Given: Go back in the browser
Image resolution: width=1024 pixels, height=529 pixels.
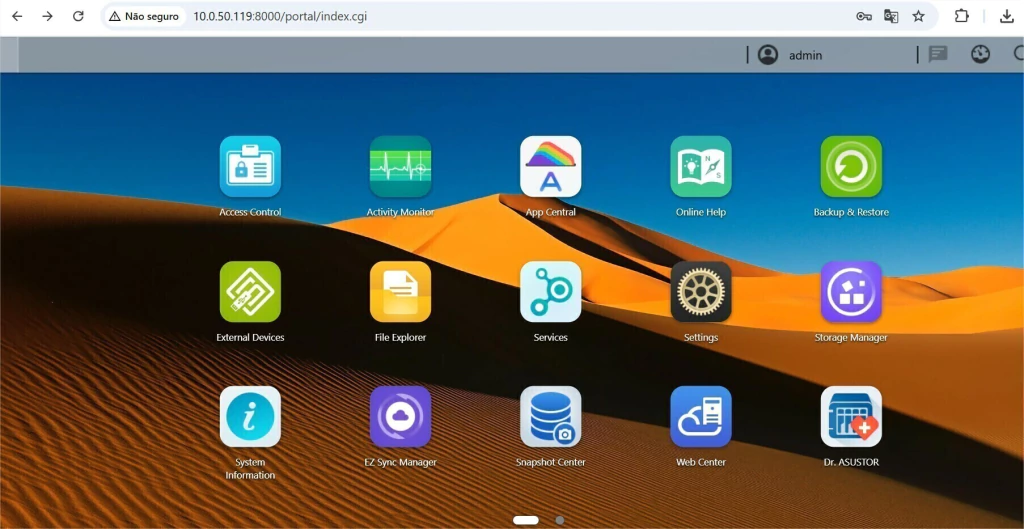Looking at the screenshot, I should 18,16.
